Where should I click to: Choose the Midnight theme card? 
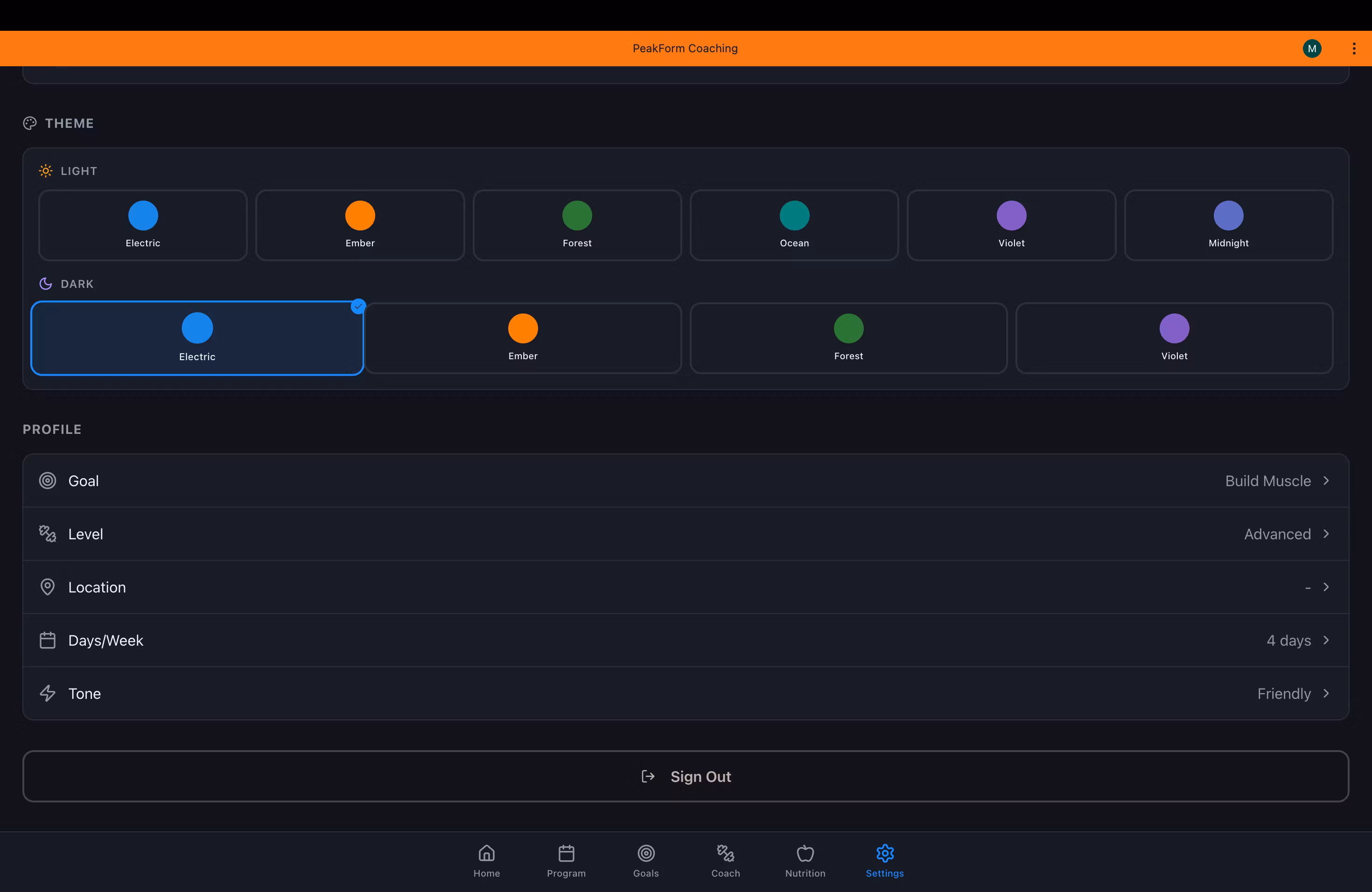(1228, 225)
